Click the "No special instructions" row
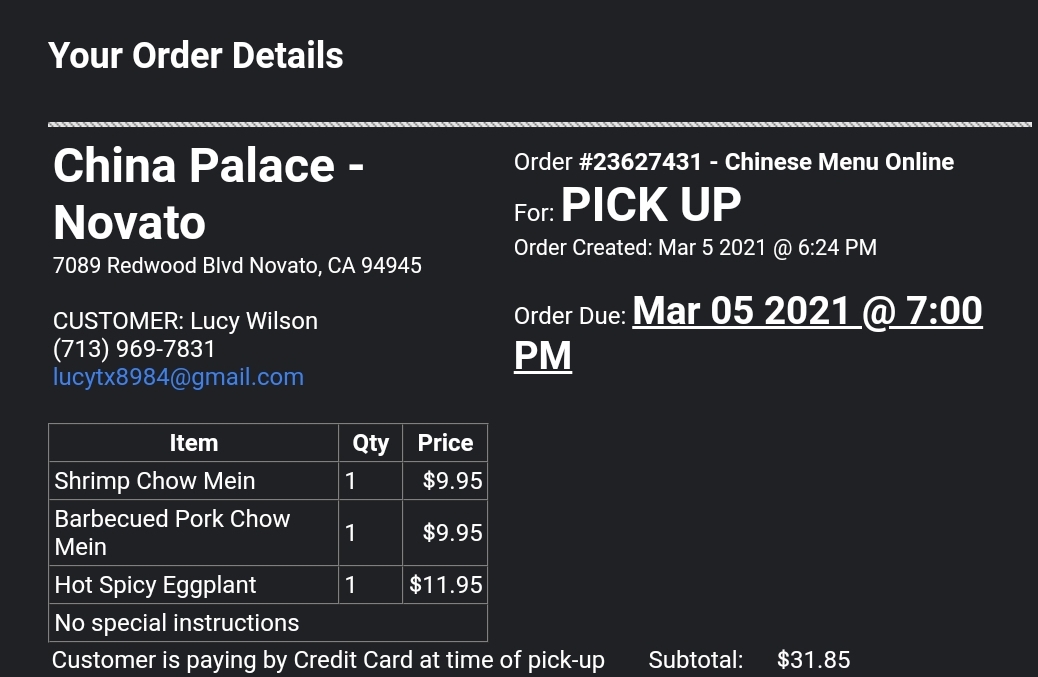 (x=177, y=623)
